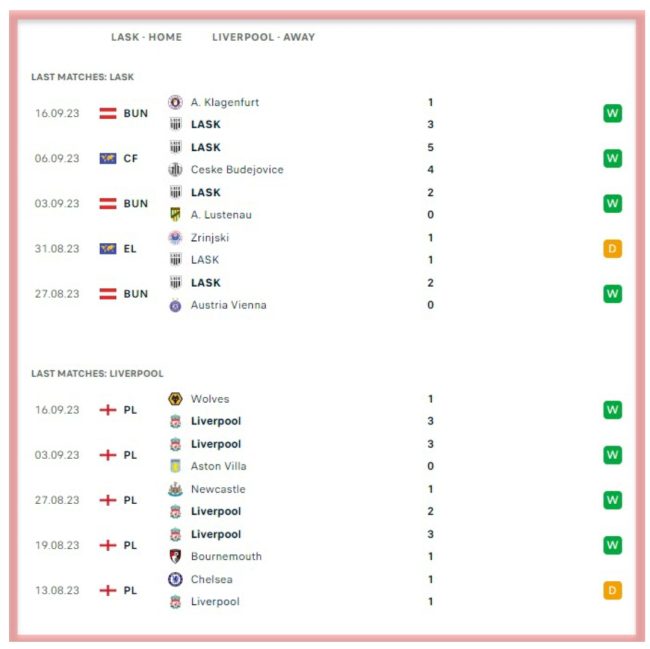Click the draw badge for Chelsea match
Screen dimensions: 650x649
[x=612, y=590]
